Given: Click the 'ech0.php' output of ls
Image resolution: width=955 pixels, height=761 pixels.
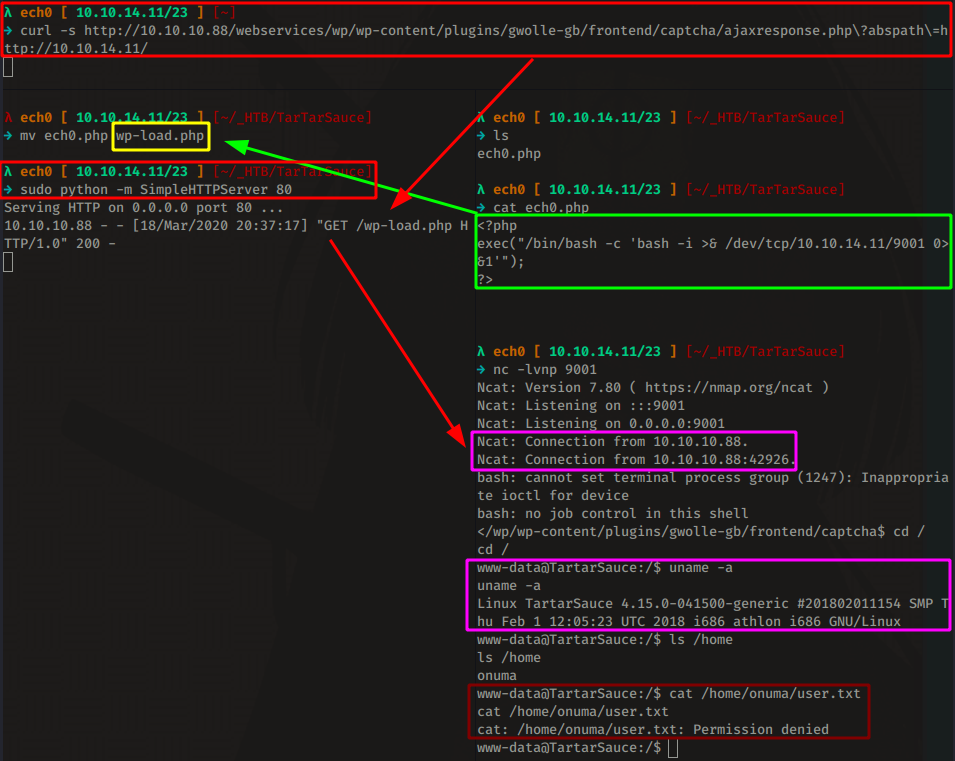Looking at the screenshot, I should pos(509,154).
